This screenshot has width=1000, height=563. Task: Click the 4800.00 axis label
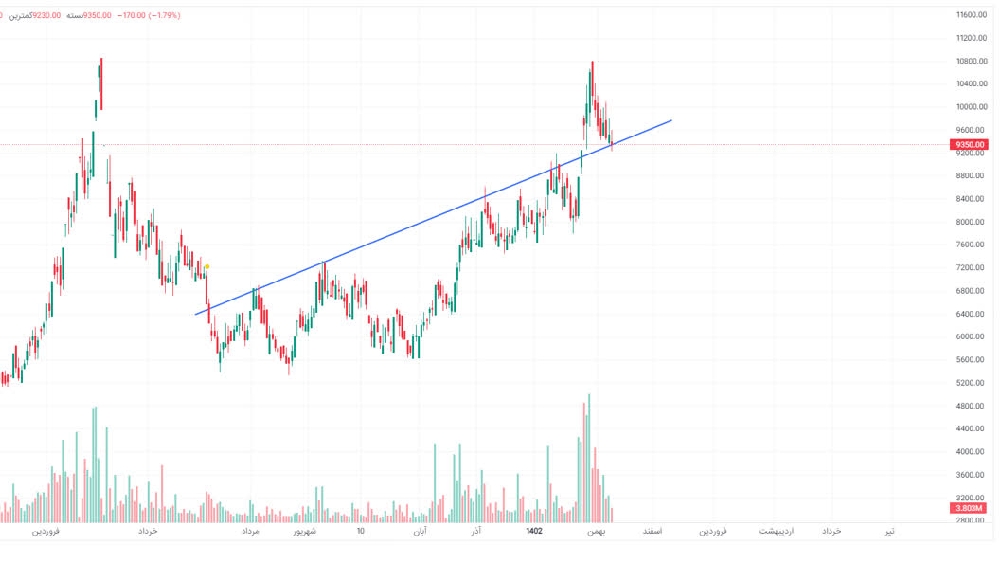971,406
